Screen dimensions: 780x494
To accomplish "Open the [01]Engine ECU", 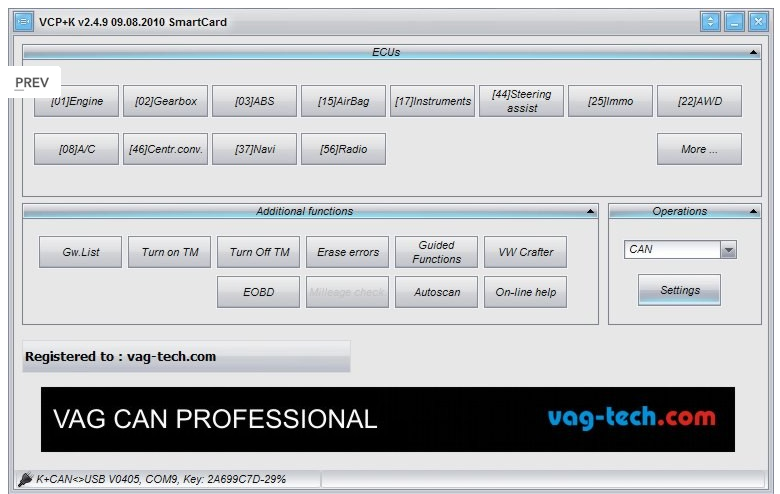I will point(76,101).
